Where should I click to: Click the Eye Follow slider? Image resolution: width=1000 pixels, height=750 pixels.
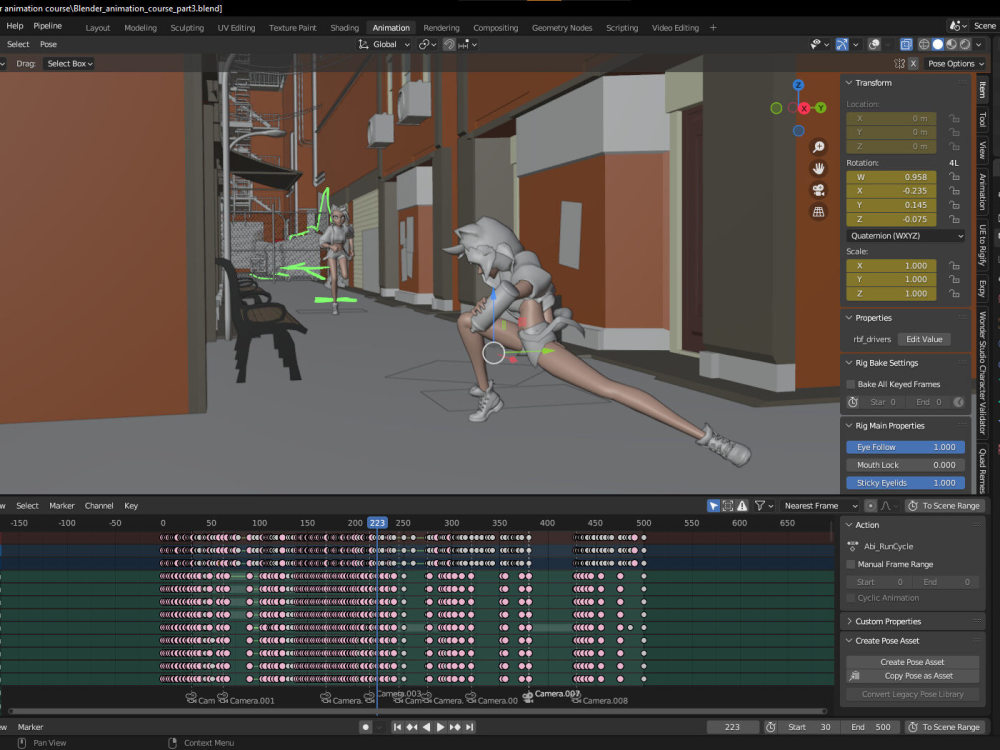(906, 447)
